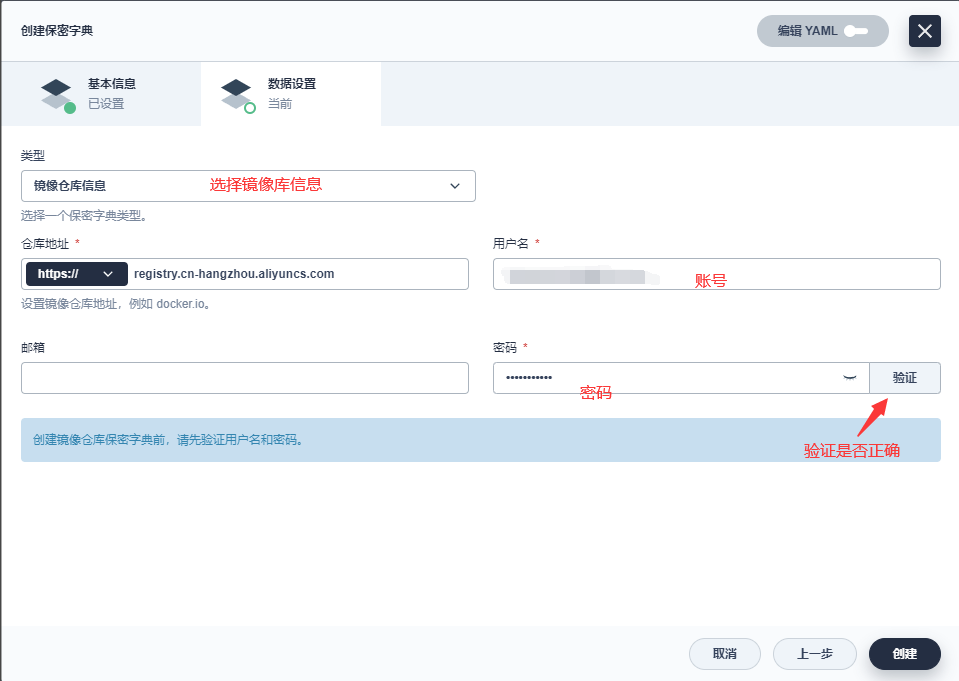This screenshot has height=681, width=959.
Task: Expand the https:// protocol dropdown
Action: coord(76,274)
